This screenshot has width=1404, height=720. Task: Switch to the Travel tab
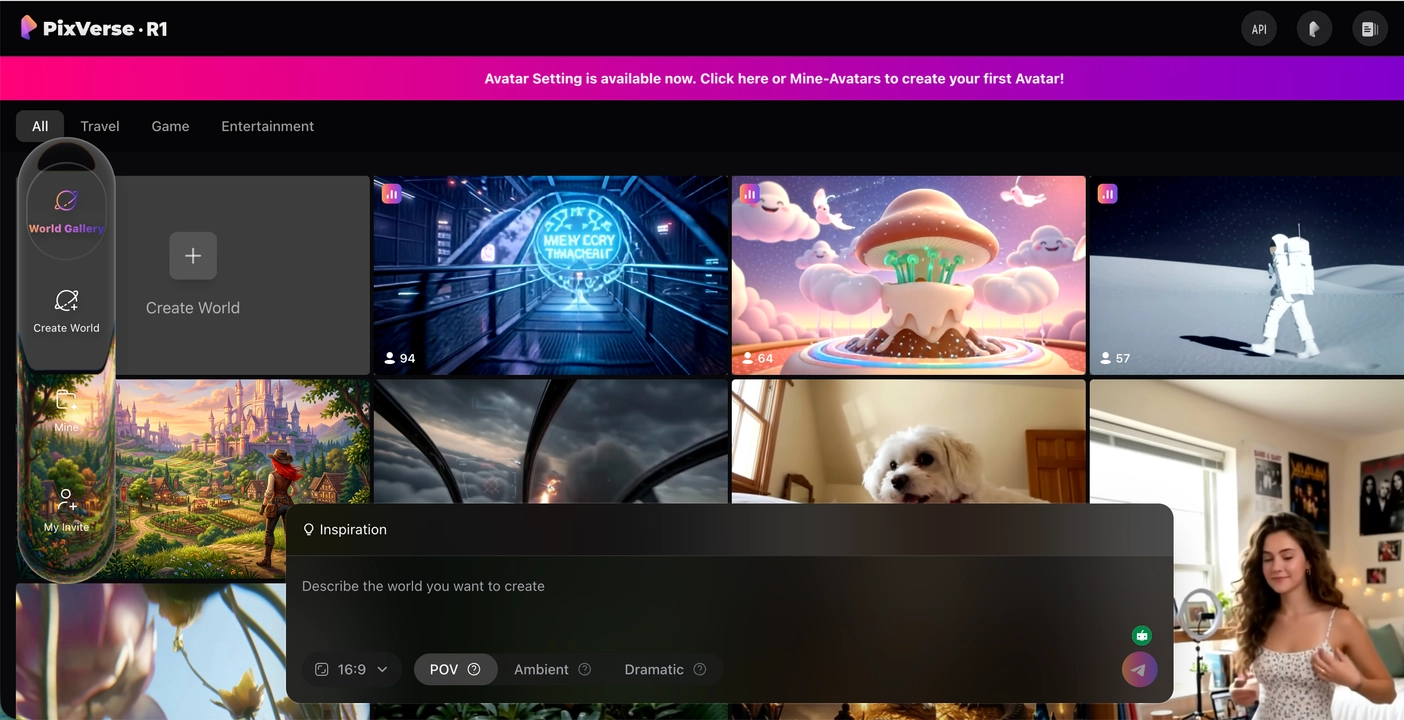[x=100, y=126]
